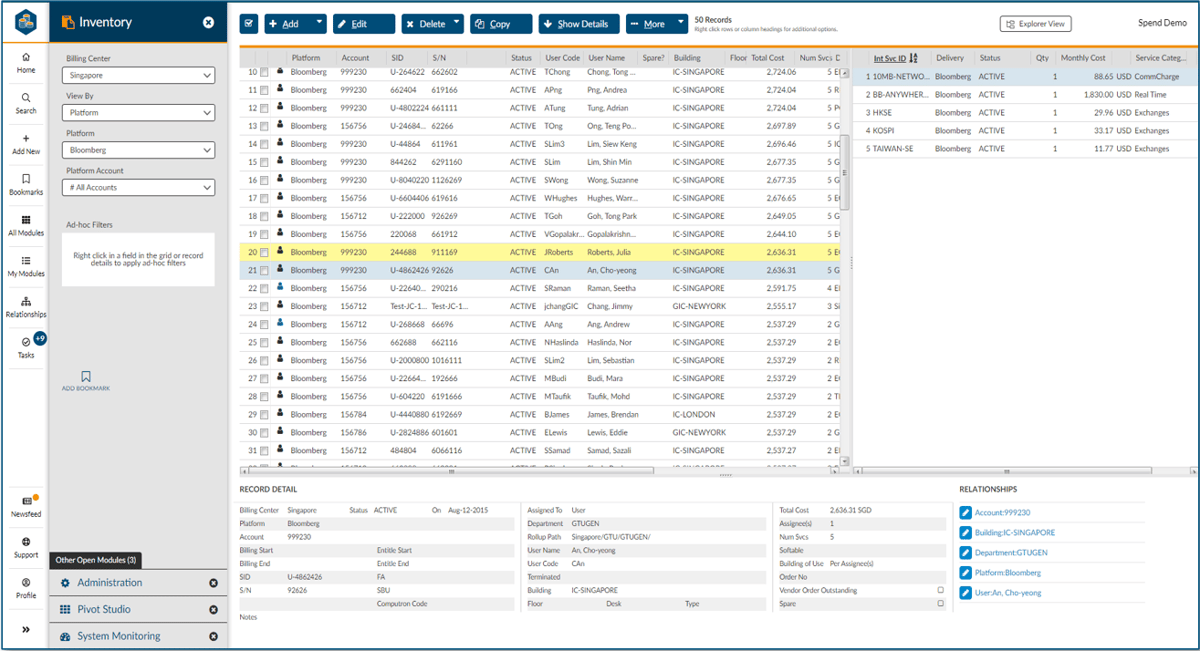Expand the sidebar with the double-chevron icon

[26, 630]
